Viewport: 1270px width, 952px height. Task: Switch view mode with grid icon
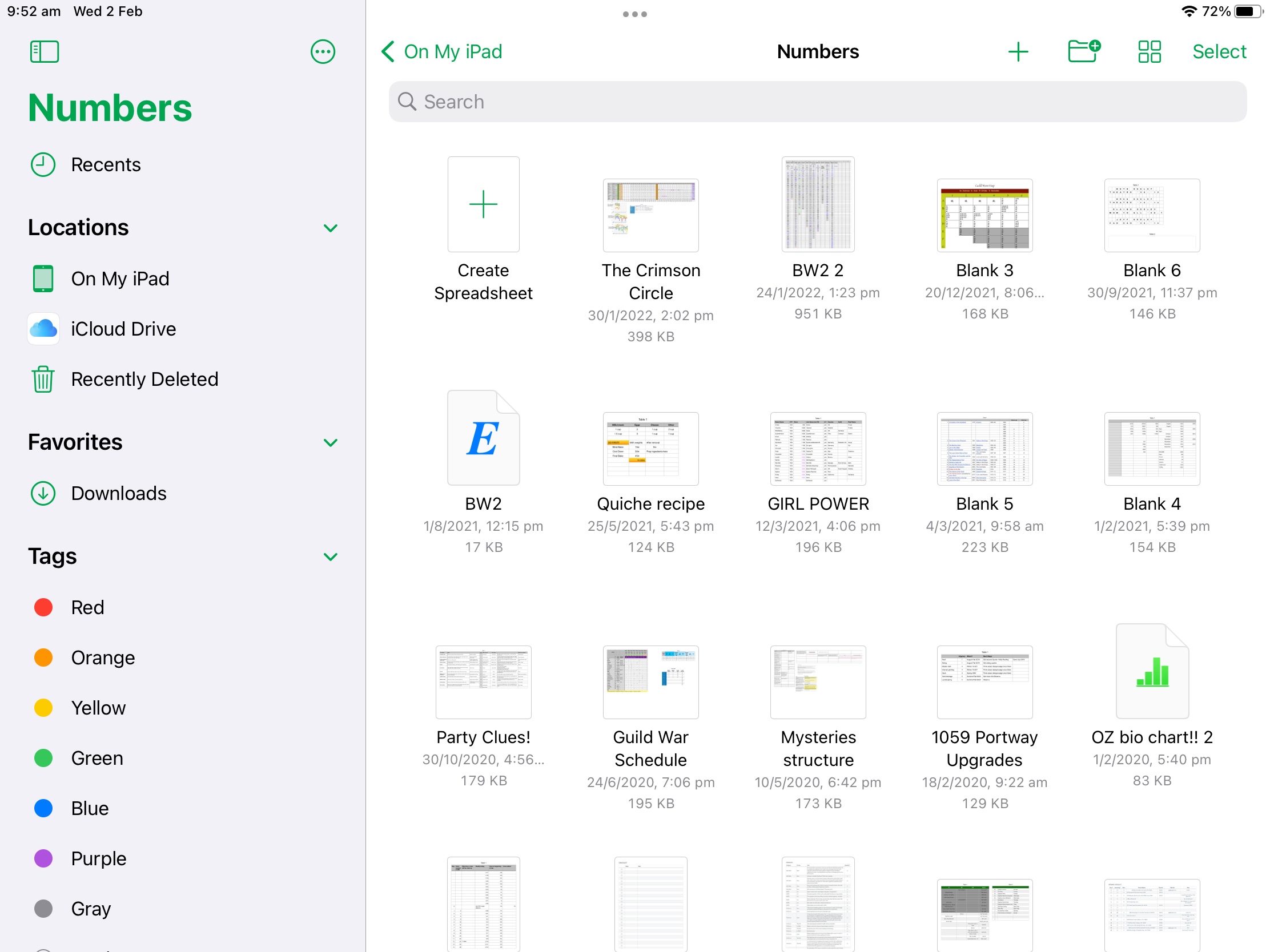coord(1149,51)
